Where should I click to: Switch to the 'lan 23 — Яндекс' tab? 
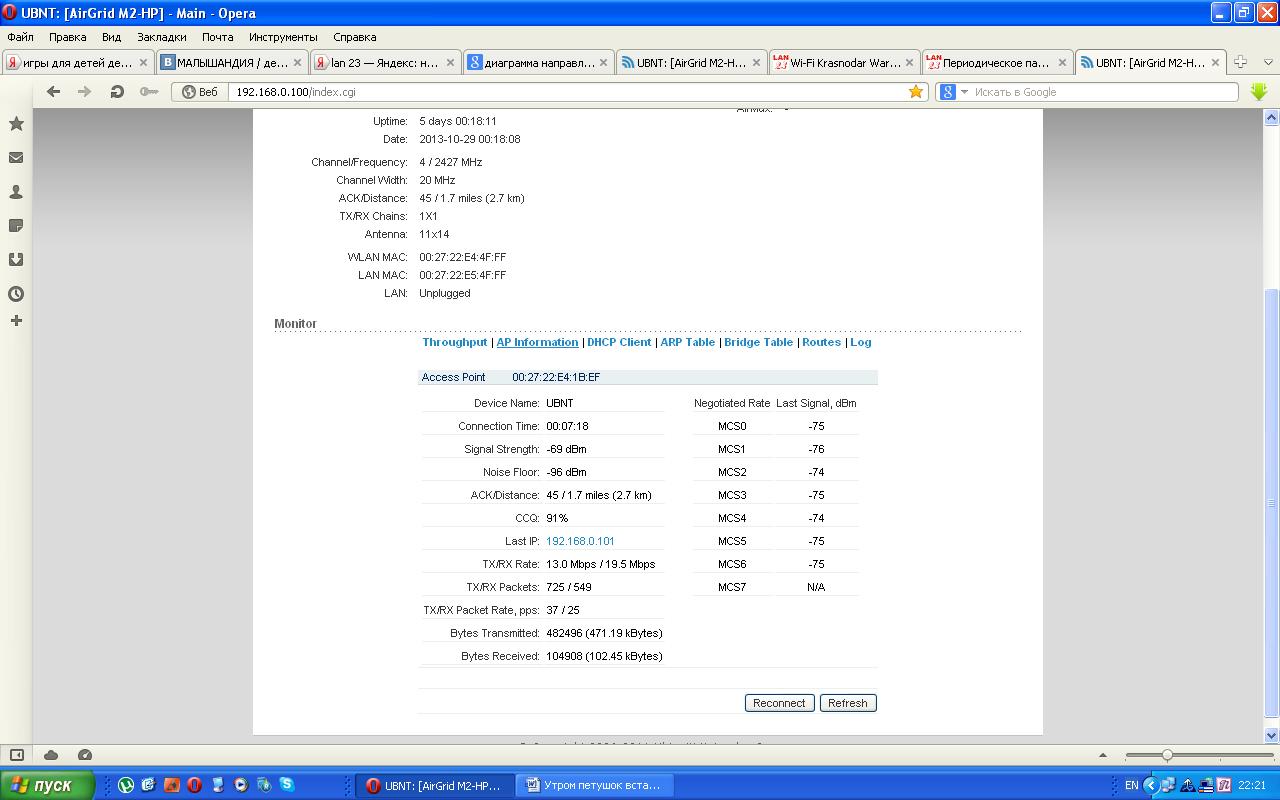pos(384,62)
